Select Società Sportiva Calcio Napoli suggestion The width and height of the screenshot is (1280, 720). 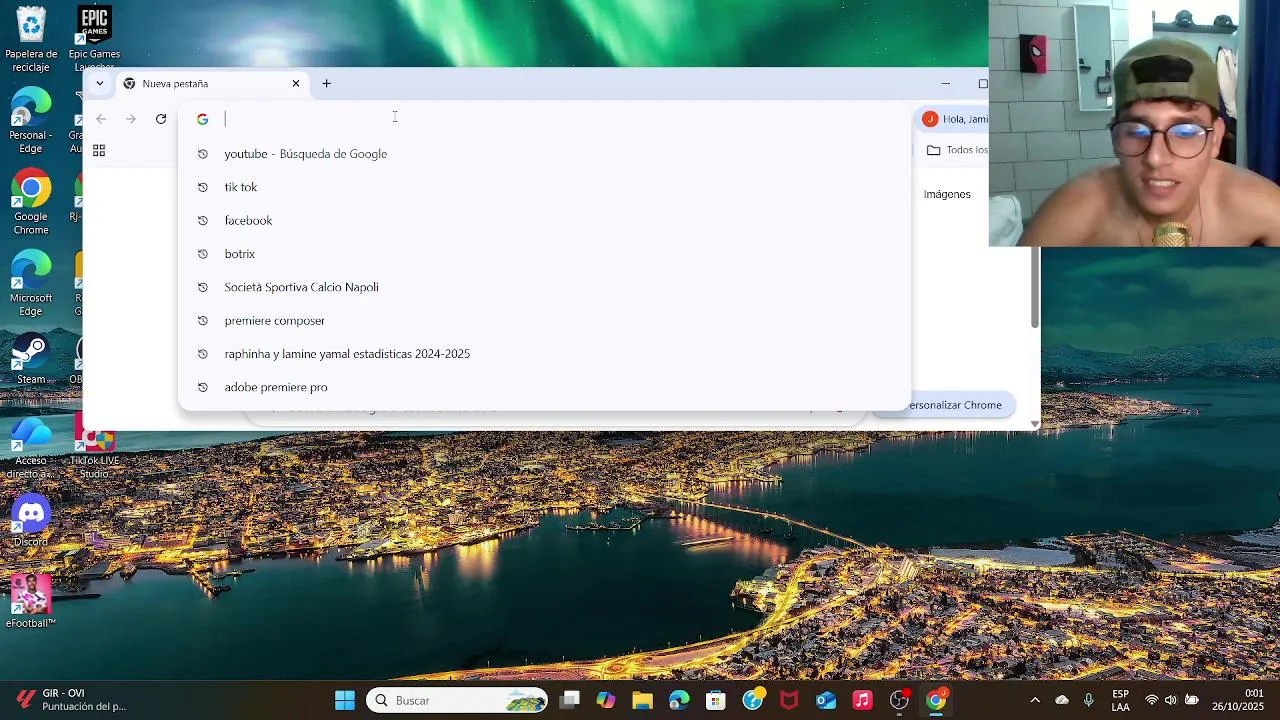[x=544, y=287]
